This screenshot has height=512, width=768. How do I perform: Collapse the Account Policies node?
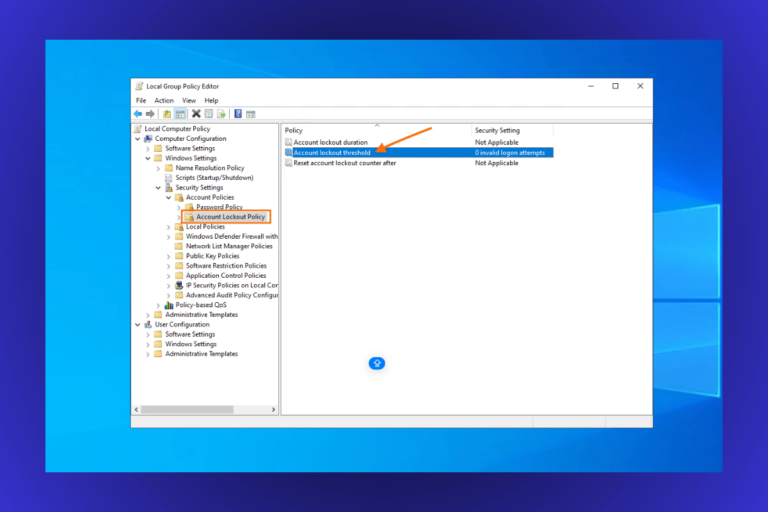[x=168, y=197]
